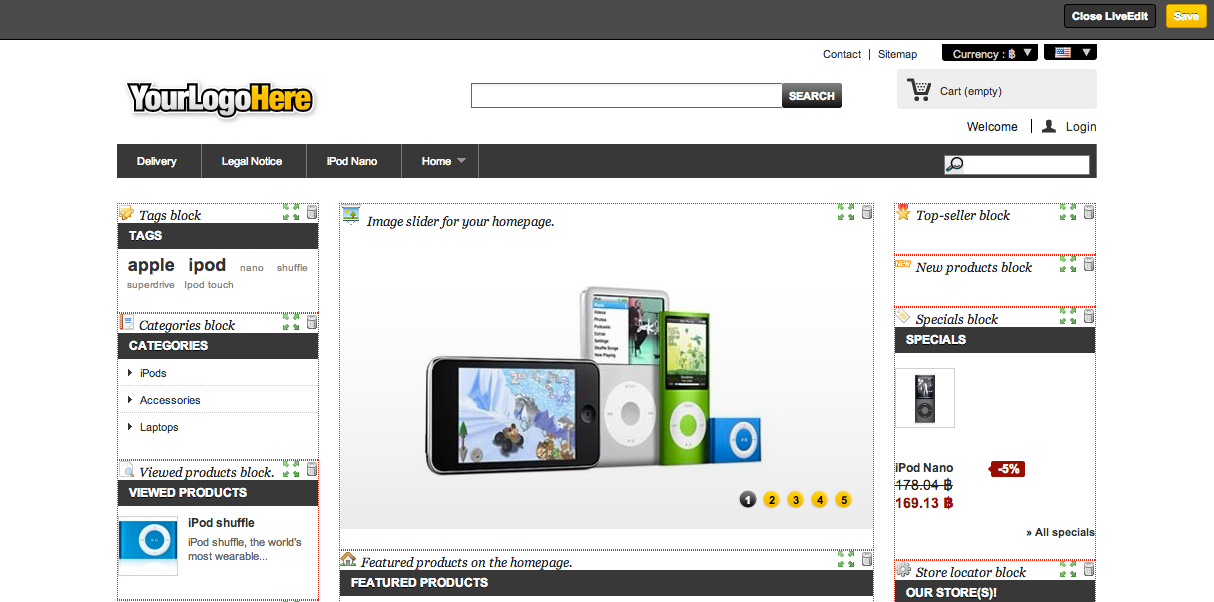Focus the search field in the menu bar

1017,165
